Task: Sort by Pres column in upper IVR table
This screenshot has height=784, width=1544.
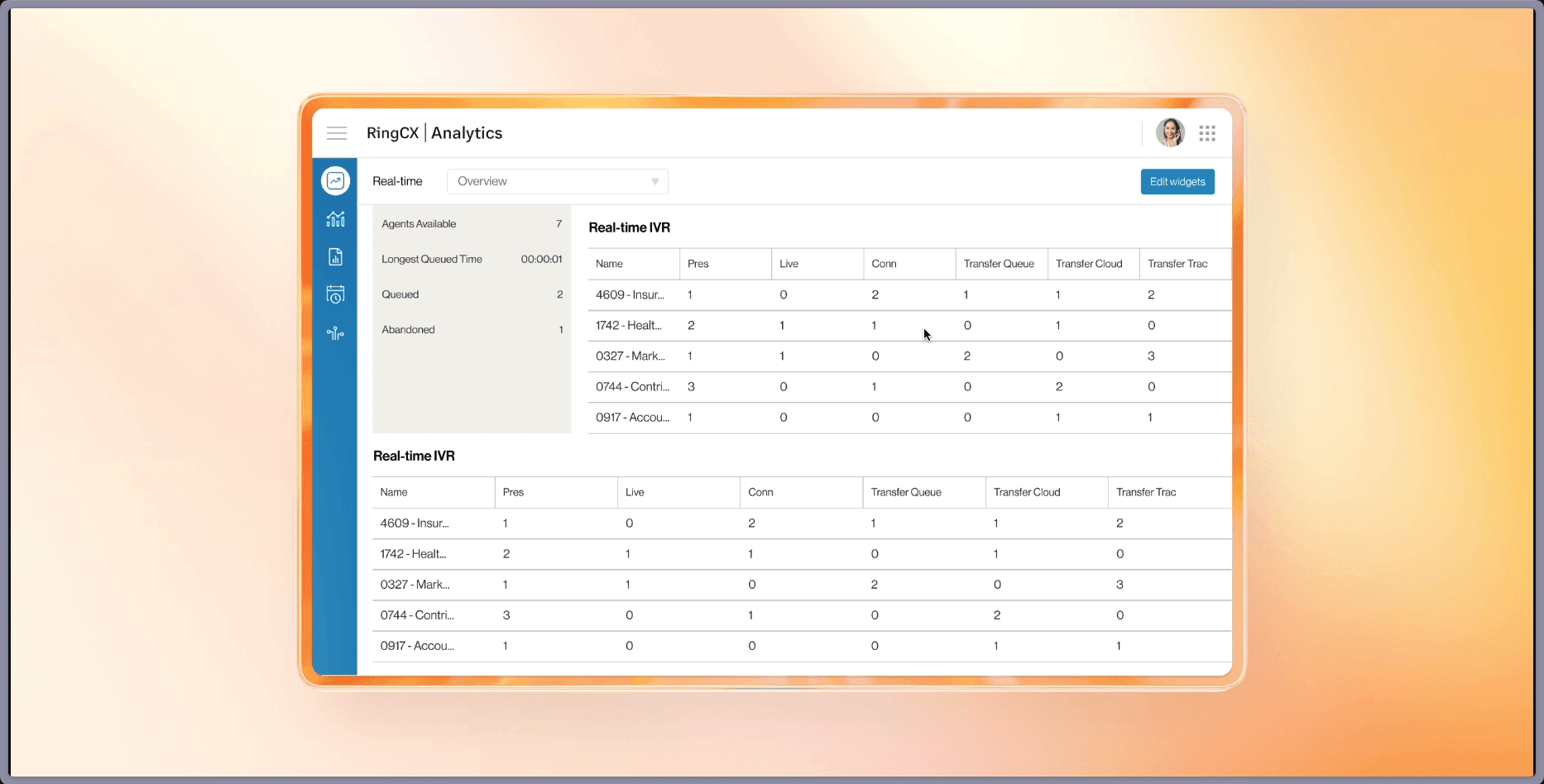Action: pyautogui.click(x=726, y=264)
